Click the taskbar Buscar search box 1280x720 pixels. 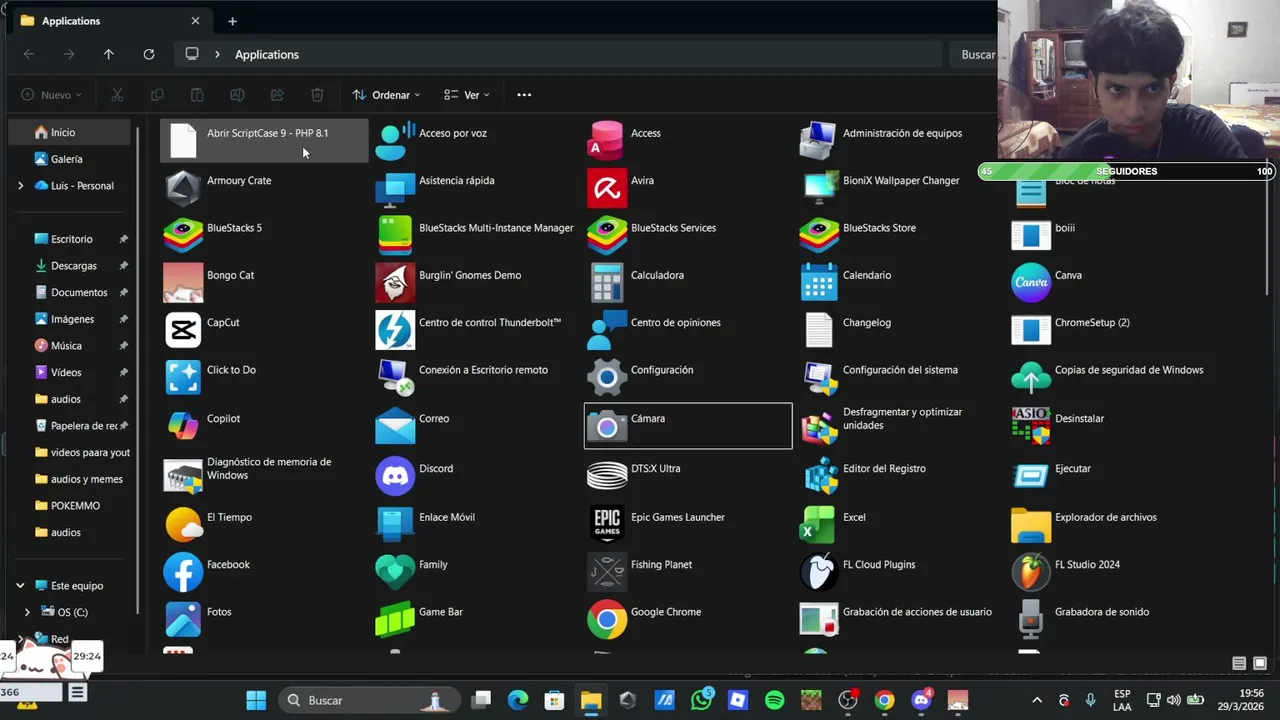(x=368, y=700)
